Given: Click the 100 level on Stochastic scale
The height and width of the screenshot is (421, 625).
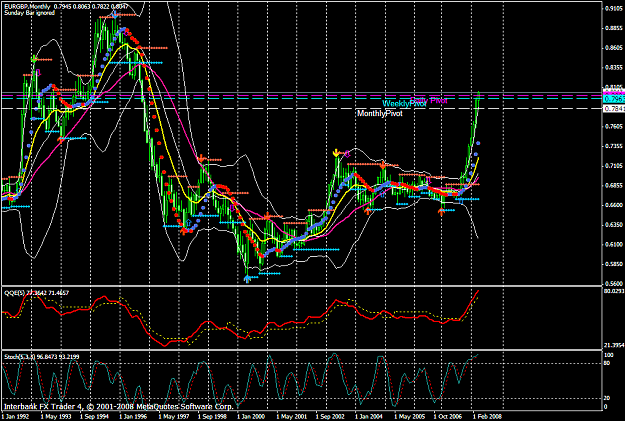Looking at the screenshot, I should click(609, 355).
